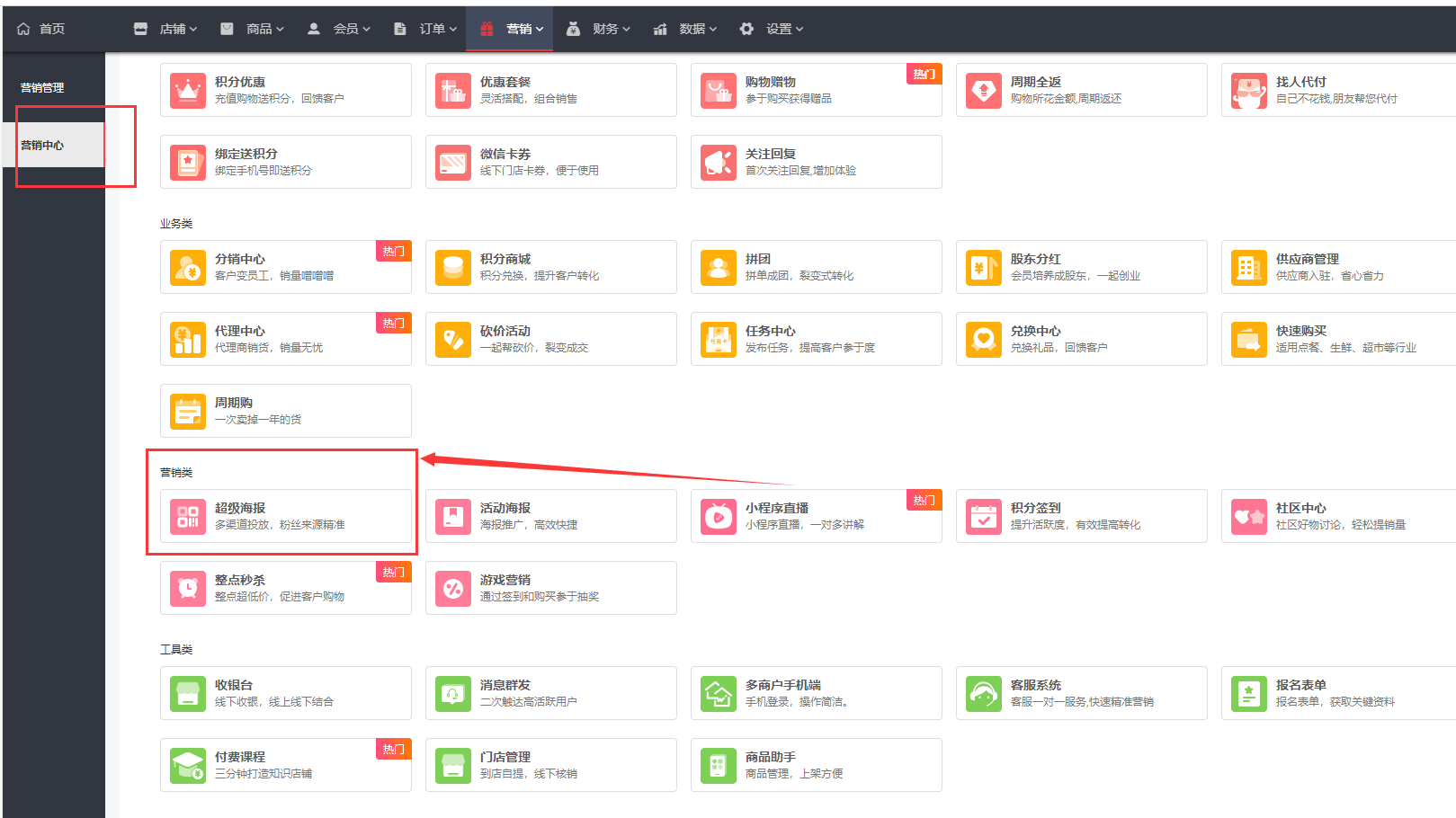Expand the 财务 menu
1456x818 pixels.
click(x=598, y=29)
